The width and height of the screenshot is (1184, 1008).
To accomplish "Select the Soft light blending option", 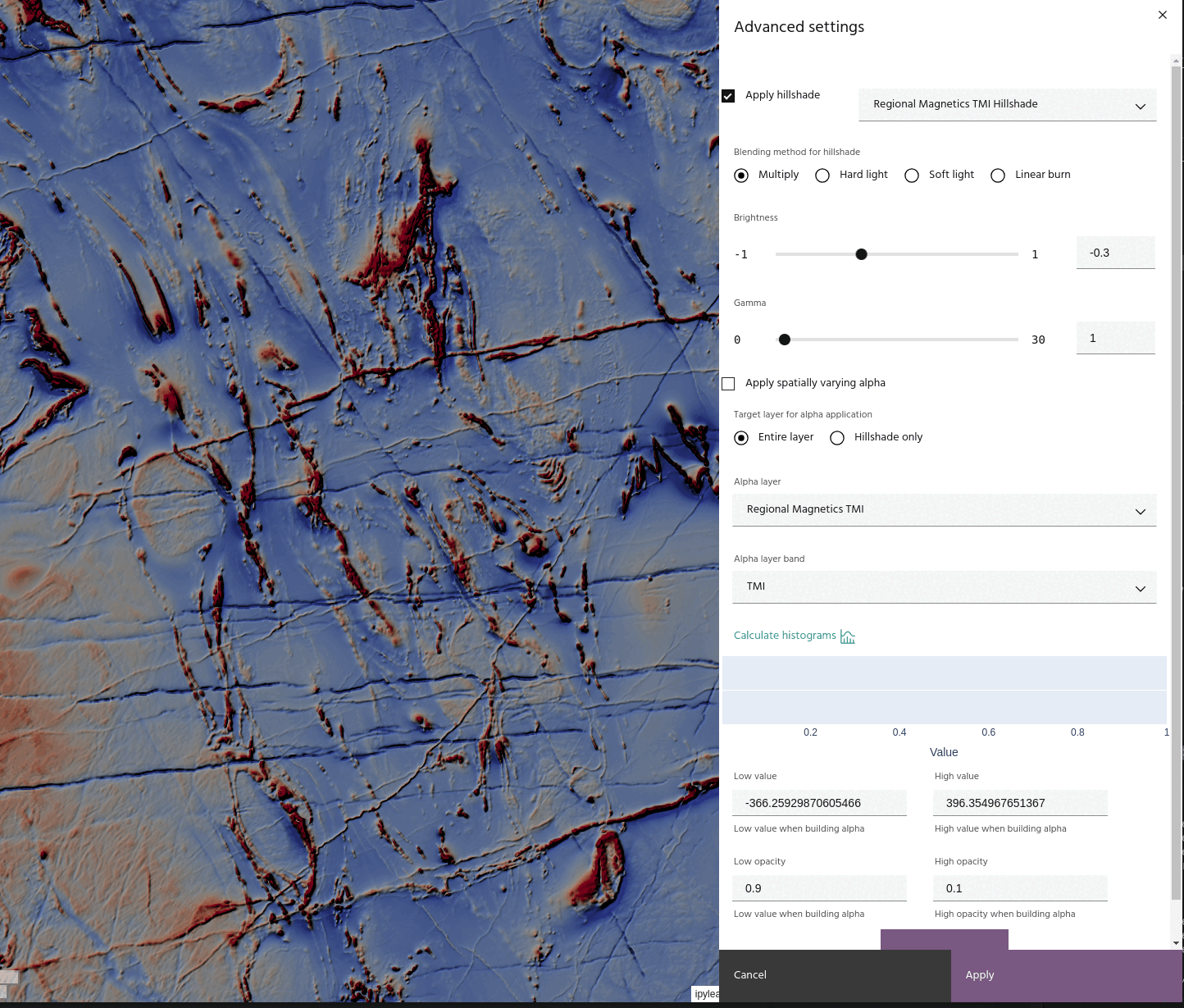I will [912, 176].
